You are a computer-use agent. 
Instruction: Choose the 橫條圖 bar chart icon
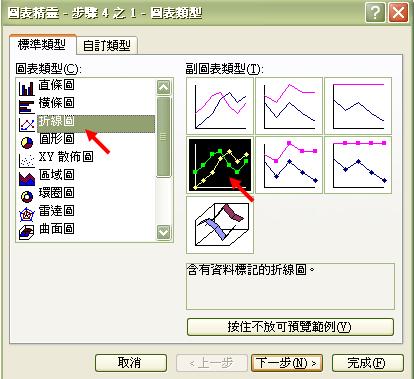pyautogui.click(x=27, y=107)
